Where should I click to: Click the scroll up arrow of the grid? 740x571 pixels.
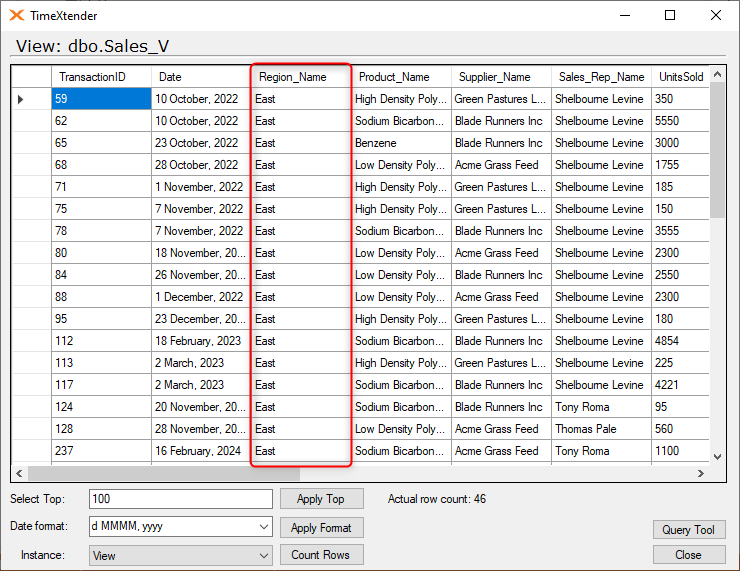coord(717,74)
